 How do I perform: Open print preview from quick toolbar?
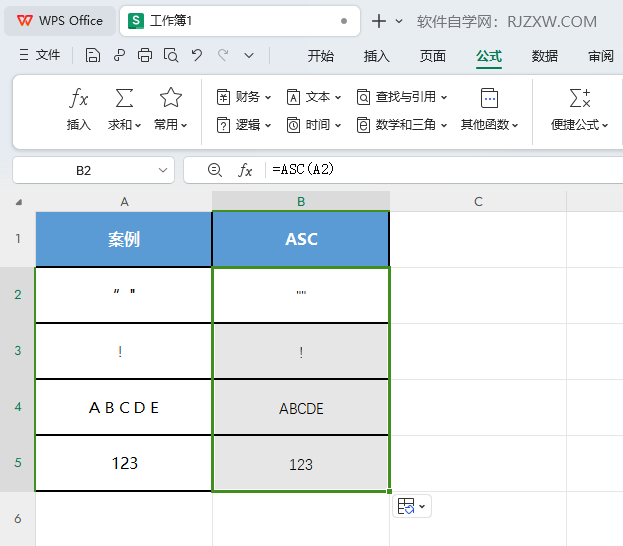[x=171, y=56]
